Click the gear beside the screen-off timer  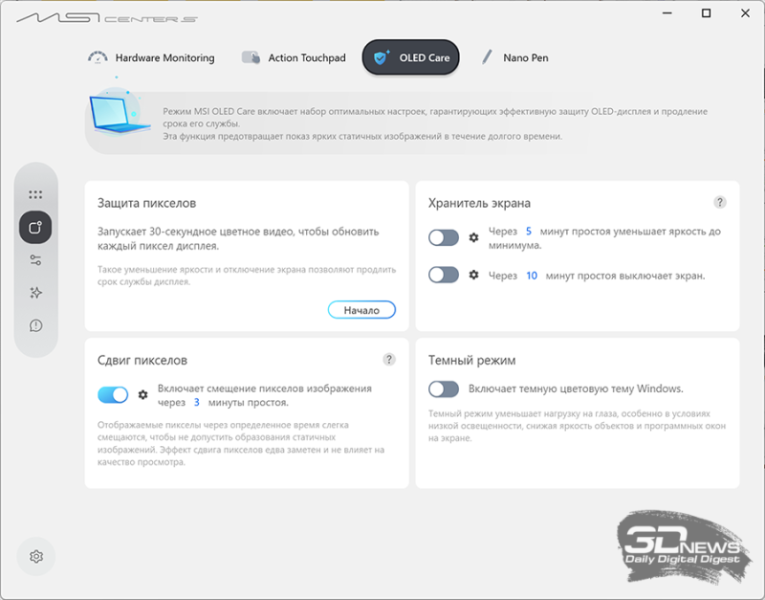coord(474,275)
